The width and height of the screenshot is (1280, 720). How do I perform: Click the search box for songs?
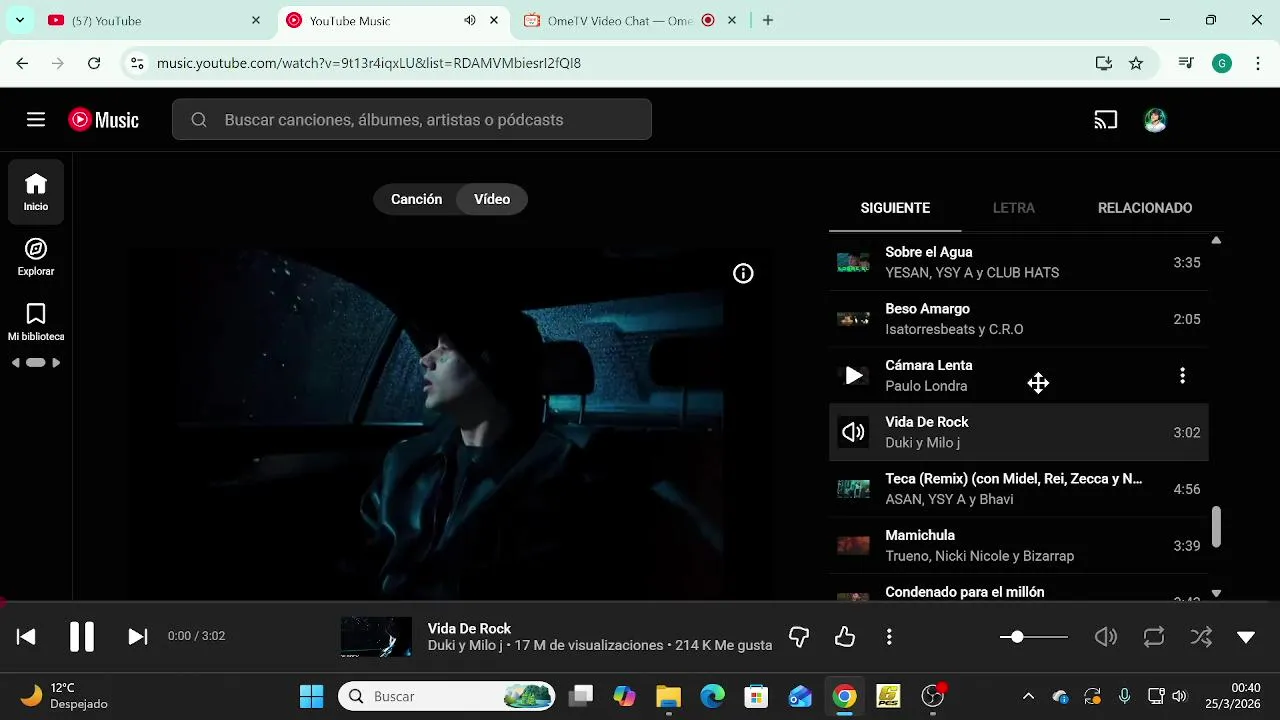(412, 120)
